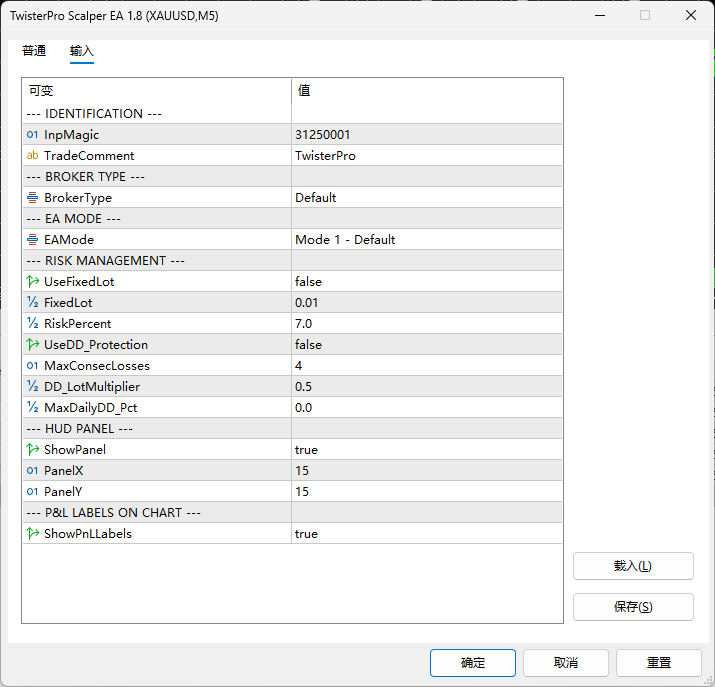This screenshot has width=715, height=687.
Task: Select the MaxConsecLosses variable name
Action: [x=97, y=366]
